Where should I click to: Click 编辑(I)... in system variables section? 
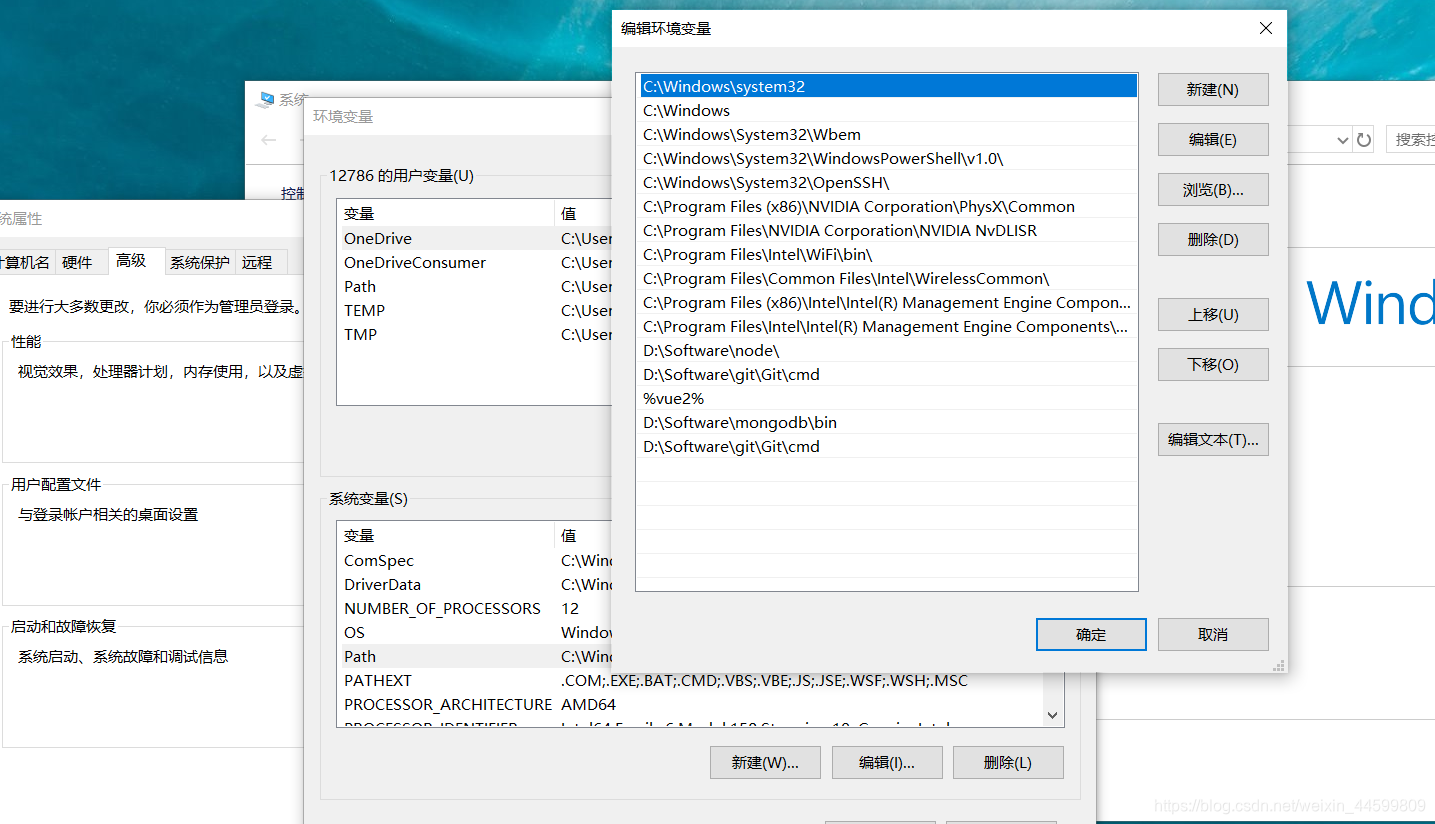(887, 762)
